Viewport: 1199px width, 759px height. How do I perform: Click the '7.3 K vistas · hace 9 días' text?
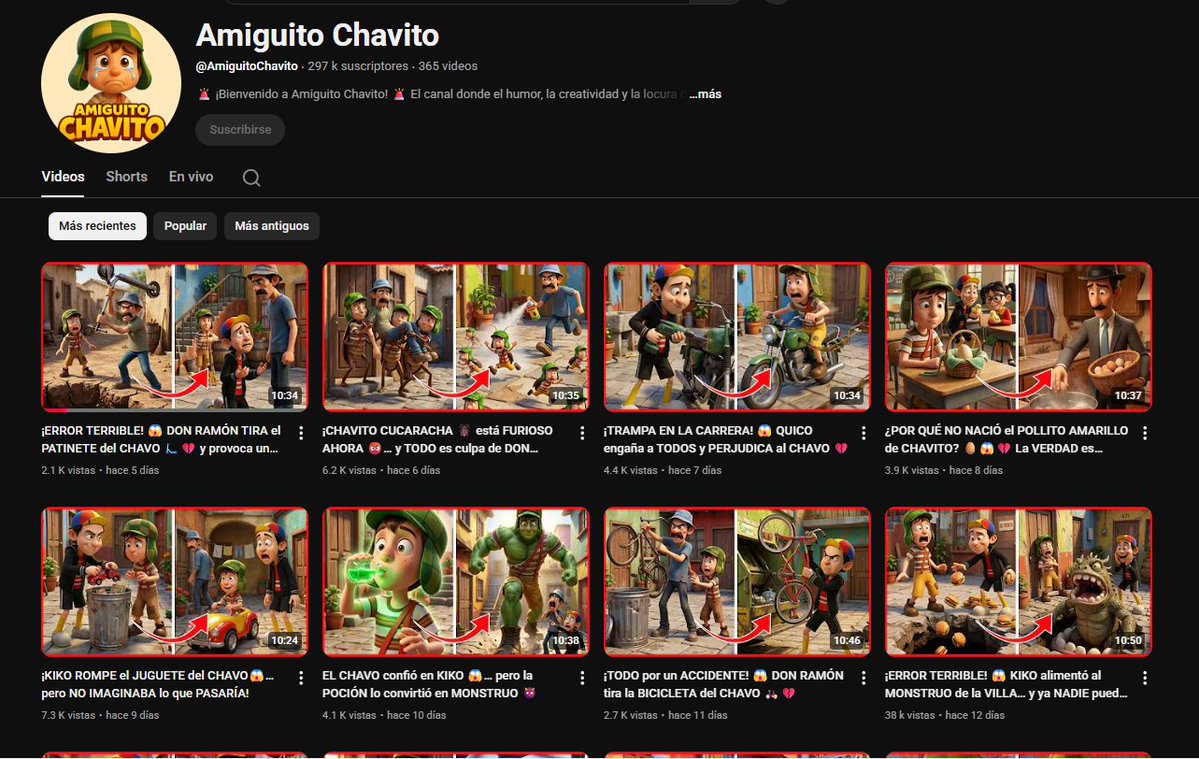click(100, 715)
